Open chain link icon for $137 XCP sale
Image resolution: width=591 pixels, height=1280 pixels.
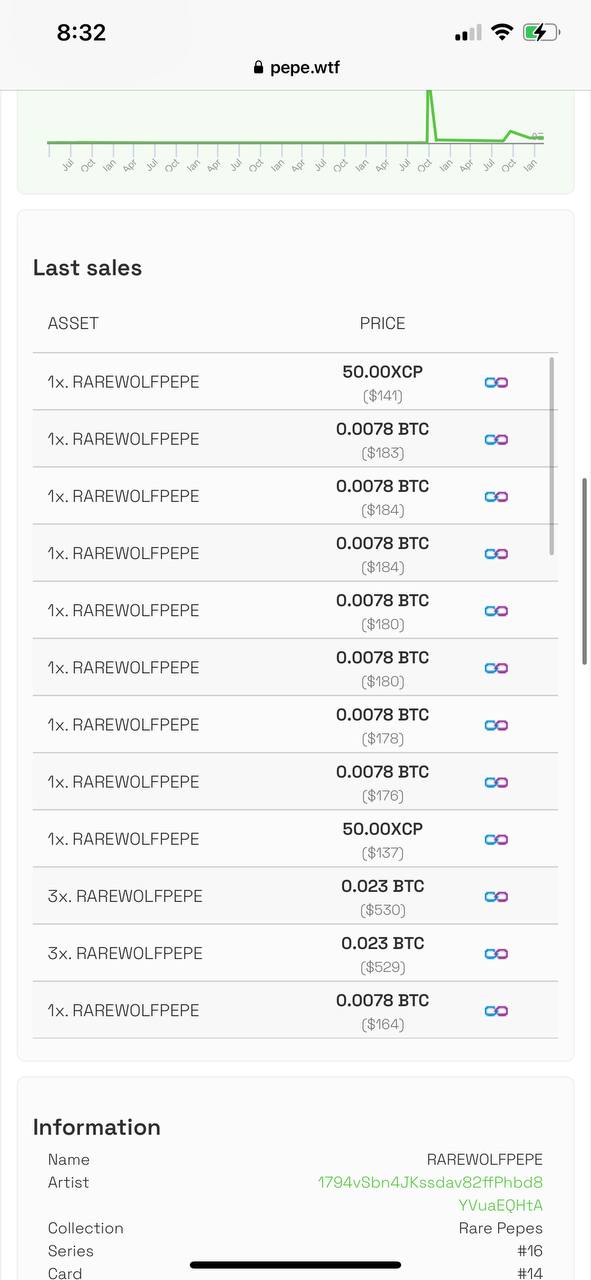pos(496,839)
